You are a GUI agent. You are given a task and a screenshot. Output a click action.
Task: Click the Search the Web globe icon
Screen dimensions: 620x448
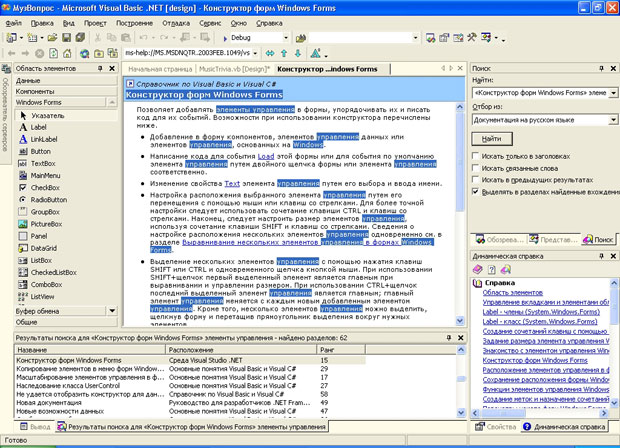pos(84,53)
